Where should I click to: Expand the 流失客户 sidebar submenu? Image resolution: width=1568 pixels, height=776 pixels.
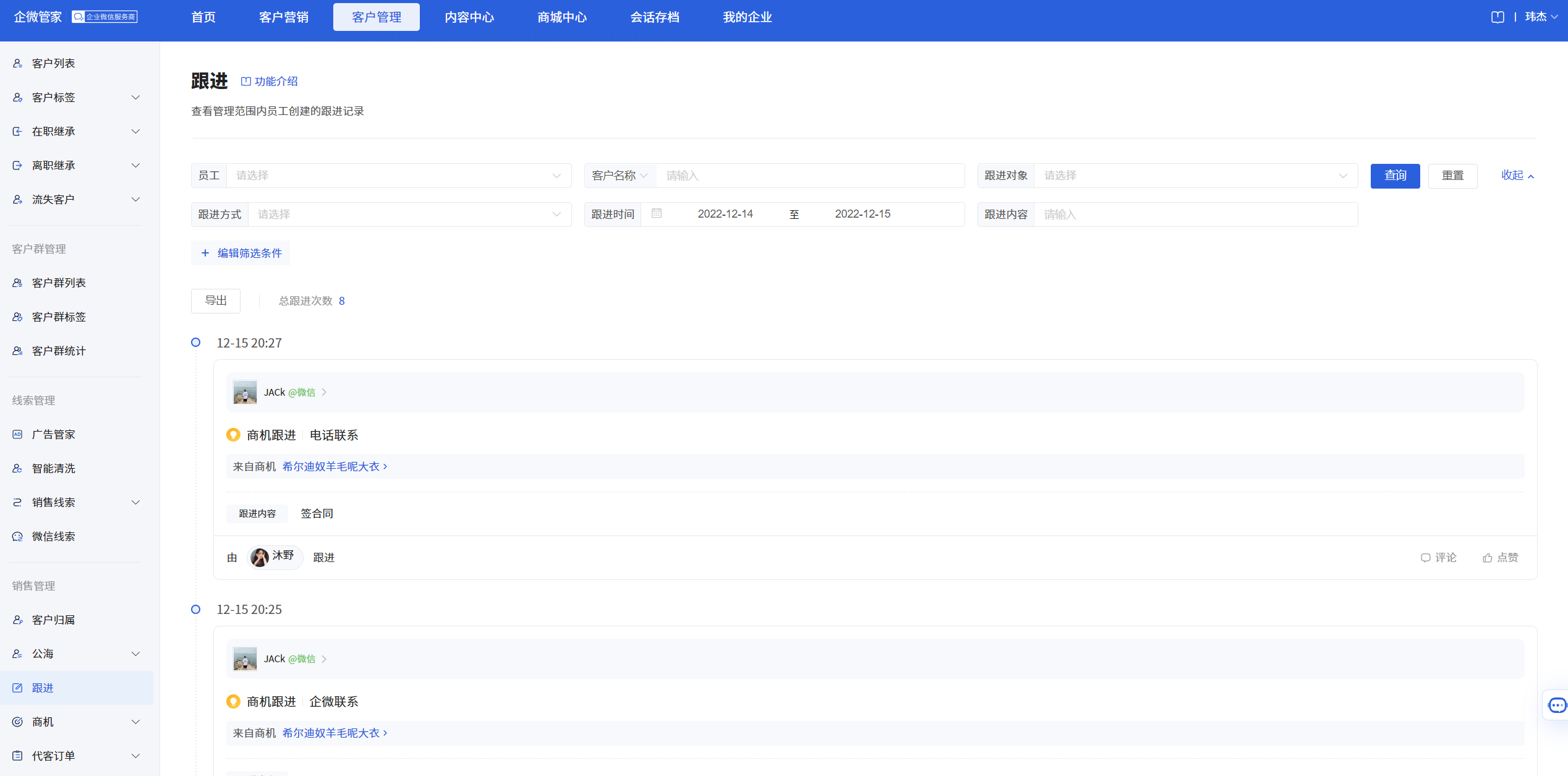tap(136, 199)
